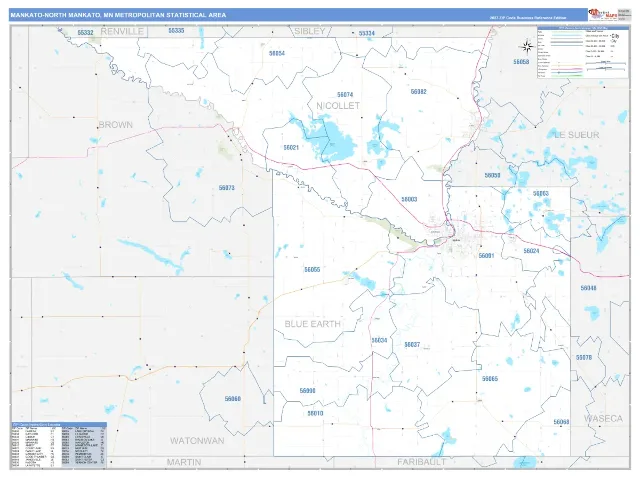Open the map legend box
Screen dimensions: 640x480
click(583, 52)
